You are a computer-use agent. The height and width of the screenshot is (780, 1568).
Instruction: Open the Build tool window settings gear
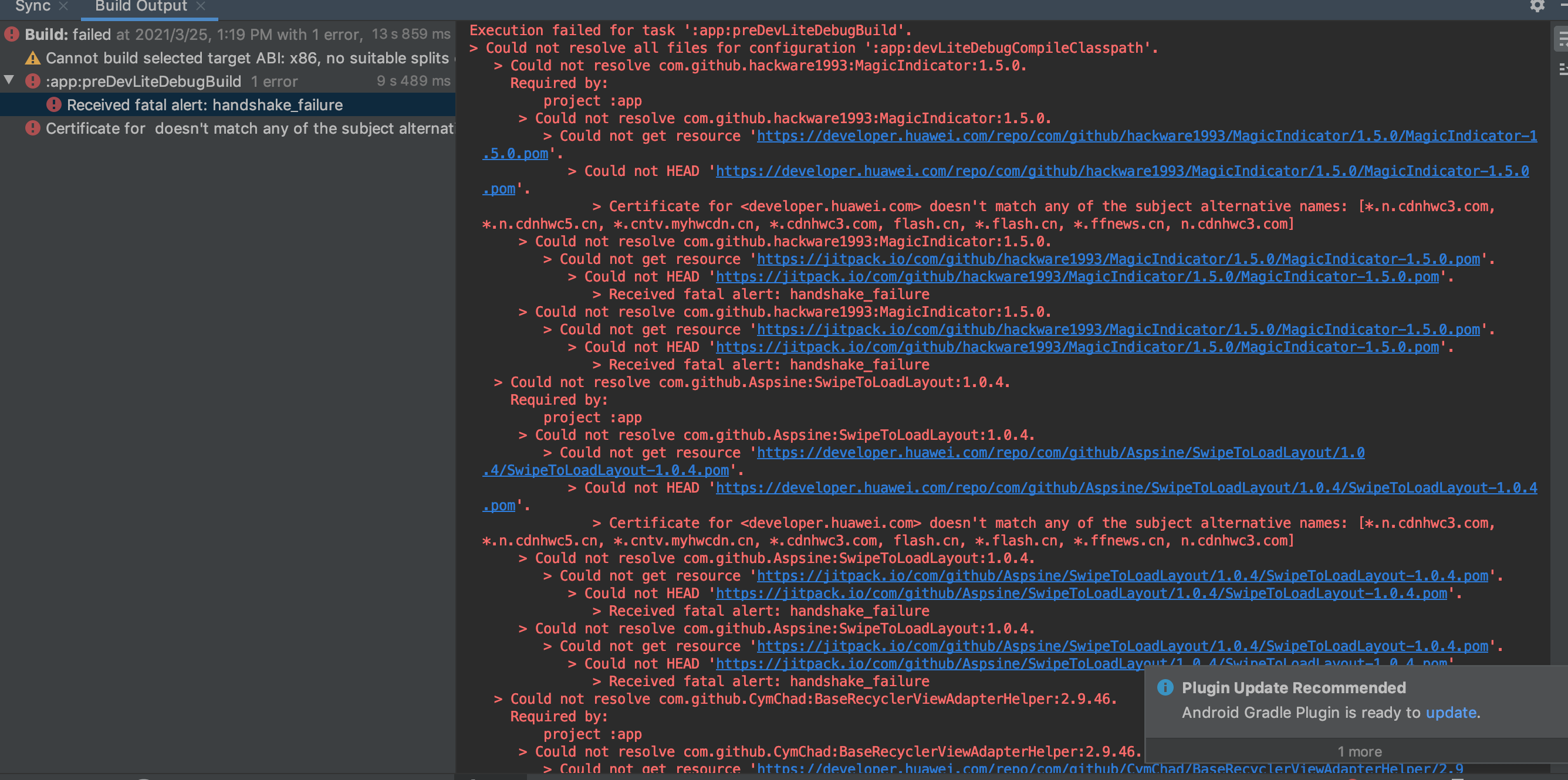click(x=1537, y=6)
